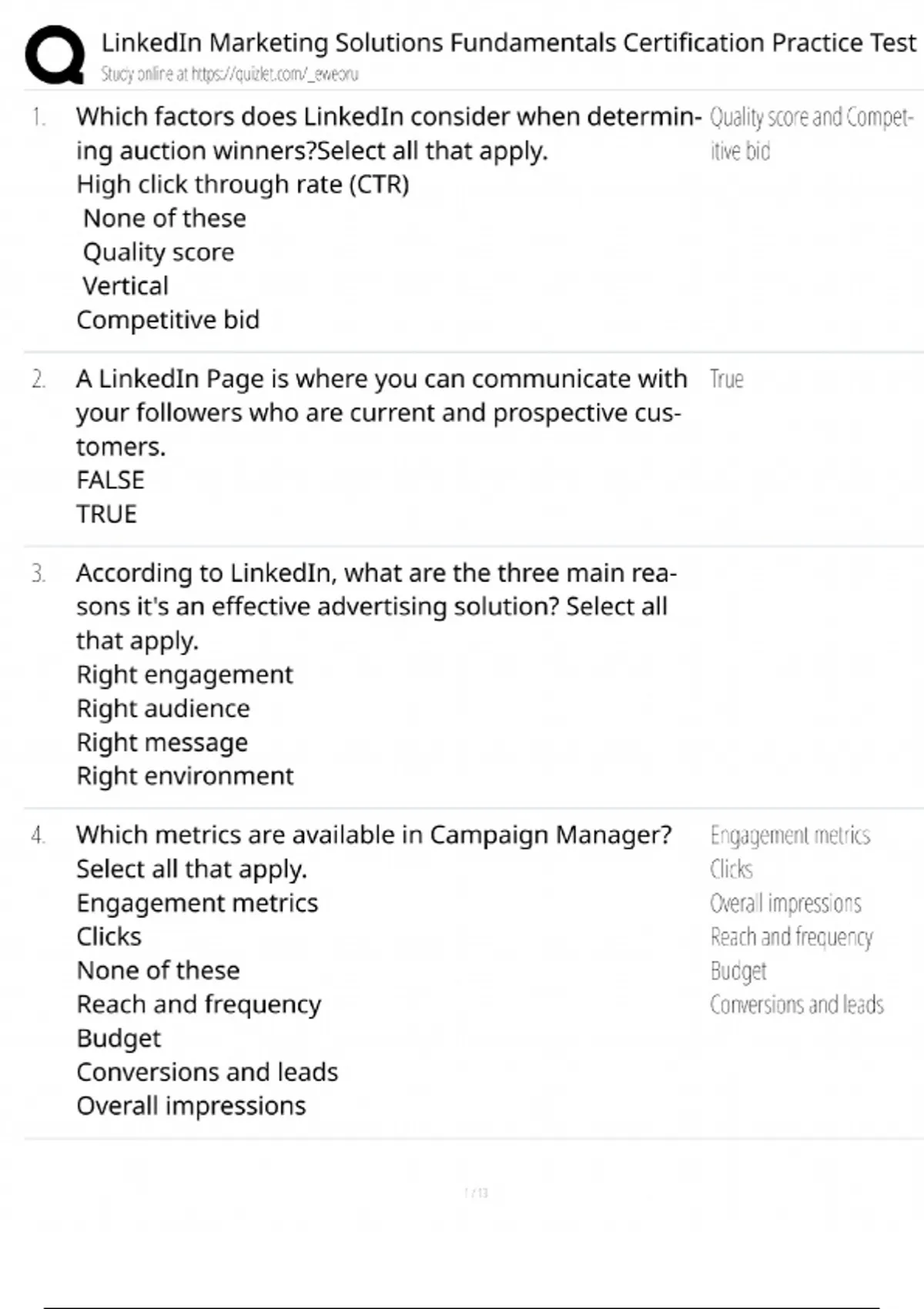924x1309 pixels.
Task: Click the page number indicator at the bottom
Action: 476,1193
